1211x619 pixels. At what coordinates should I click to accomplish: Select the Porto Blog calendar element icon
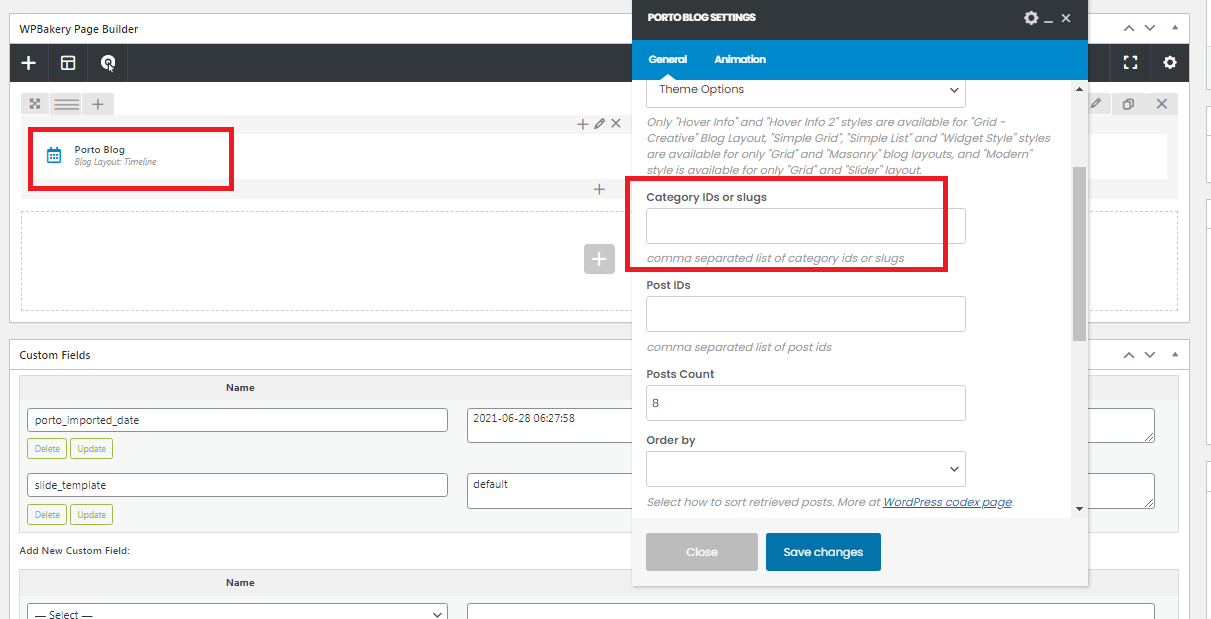[54, 155]
